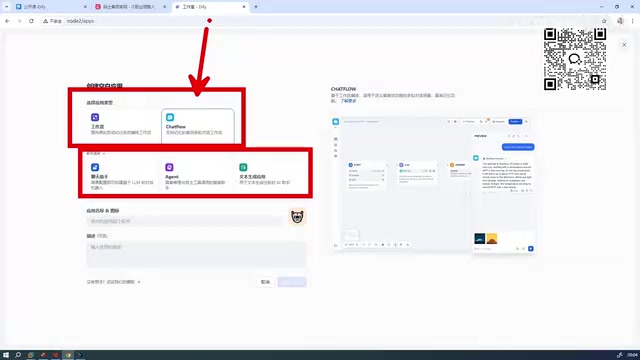Select the 工作室 - Dify browser tab
The height and width of the screenshot is (360, 640).
tap(210, 7)
